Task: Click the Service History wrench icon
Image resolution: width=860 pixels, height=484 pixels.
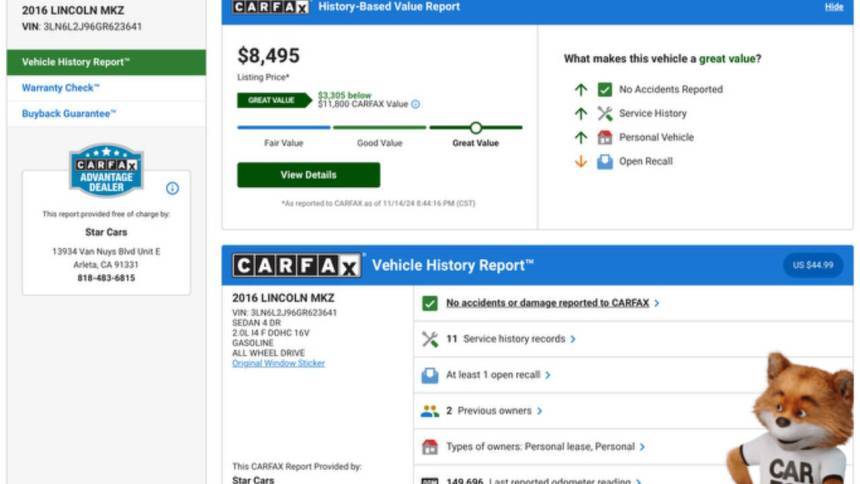Action: [x=604, y=114]
